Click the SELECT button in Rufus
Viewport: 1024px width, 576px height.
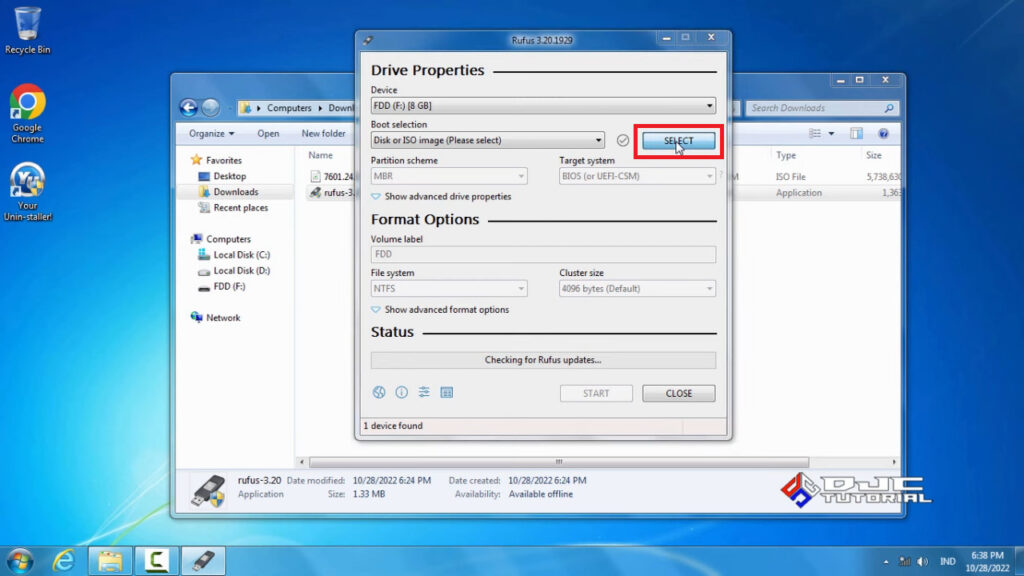point(677,141)
